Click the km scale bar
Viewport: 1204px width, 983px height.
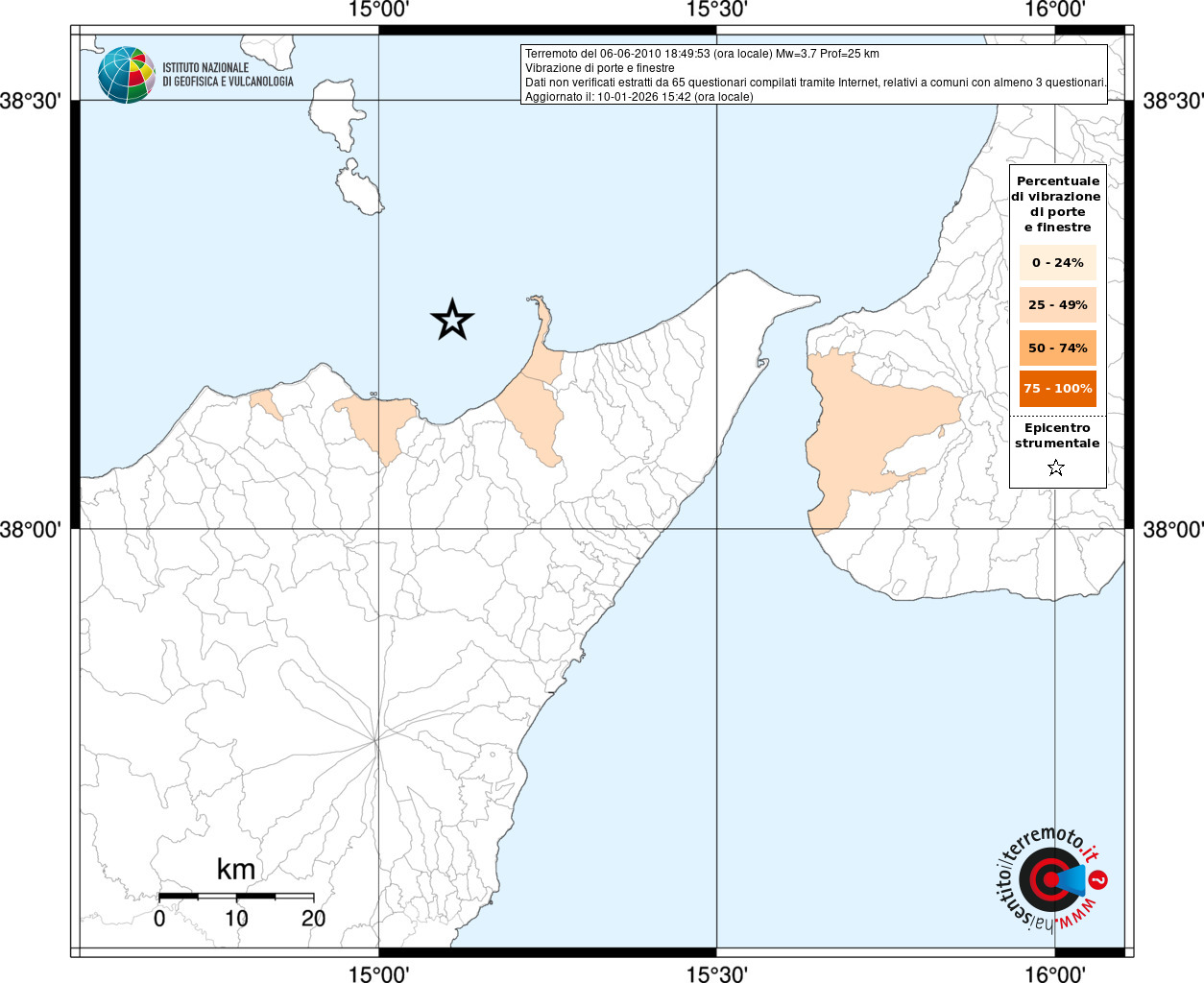point(236,897)
